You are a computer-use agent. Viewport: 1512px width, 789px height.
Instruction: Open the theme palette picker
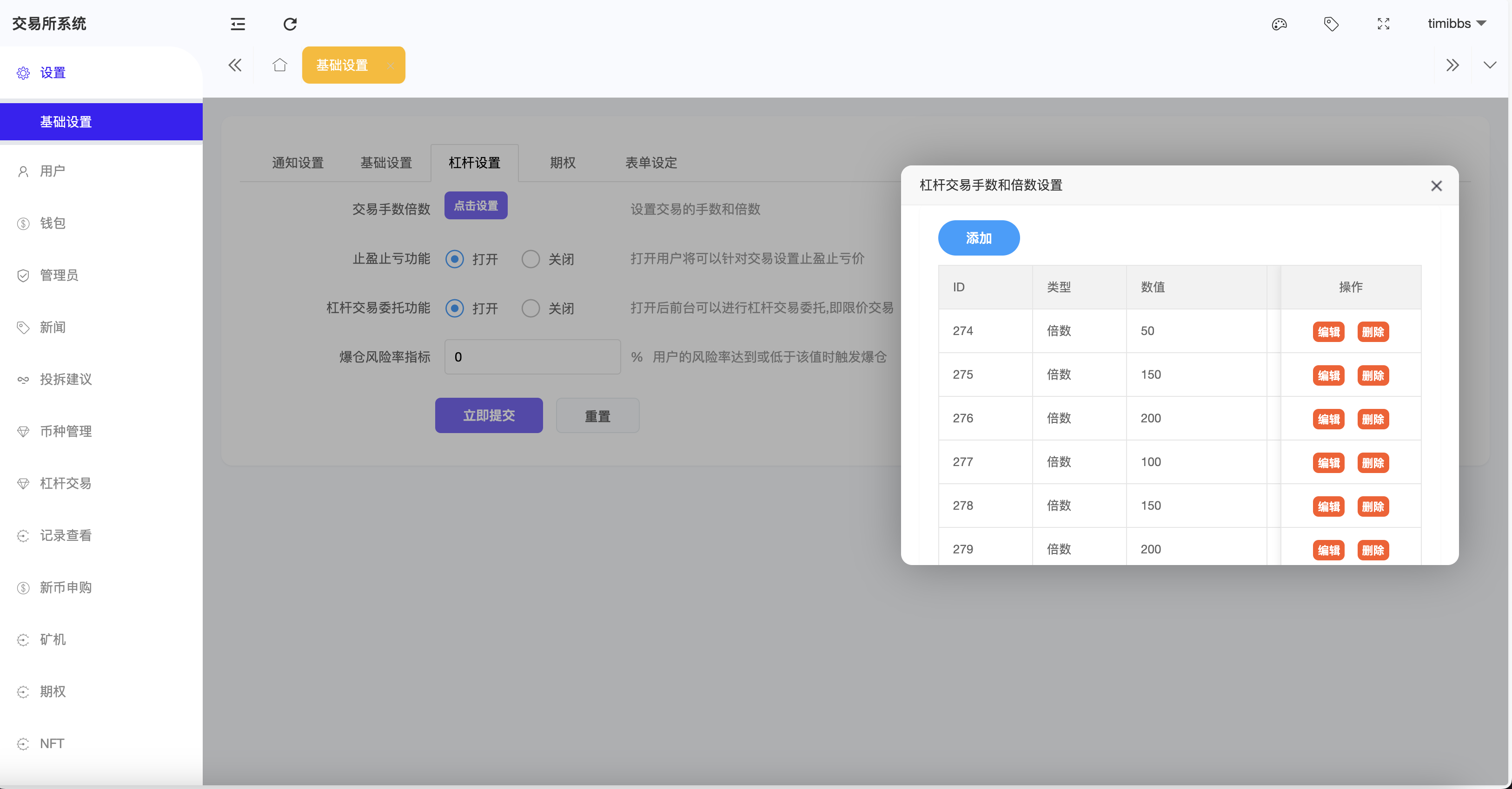tap(1279, 24)
